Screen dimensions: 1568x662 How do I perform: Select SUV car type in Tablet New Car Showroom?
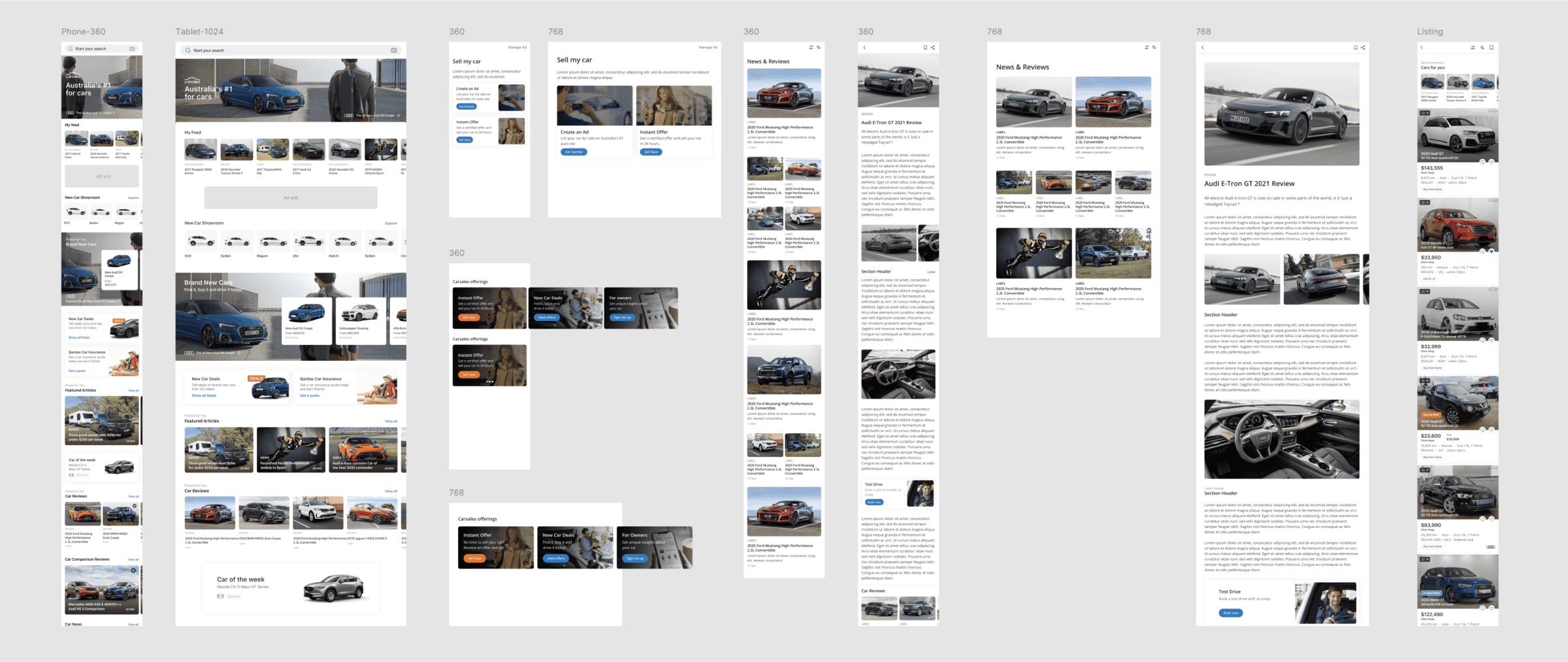[201, 244]
